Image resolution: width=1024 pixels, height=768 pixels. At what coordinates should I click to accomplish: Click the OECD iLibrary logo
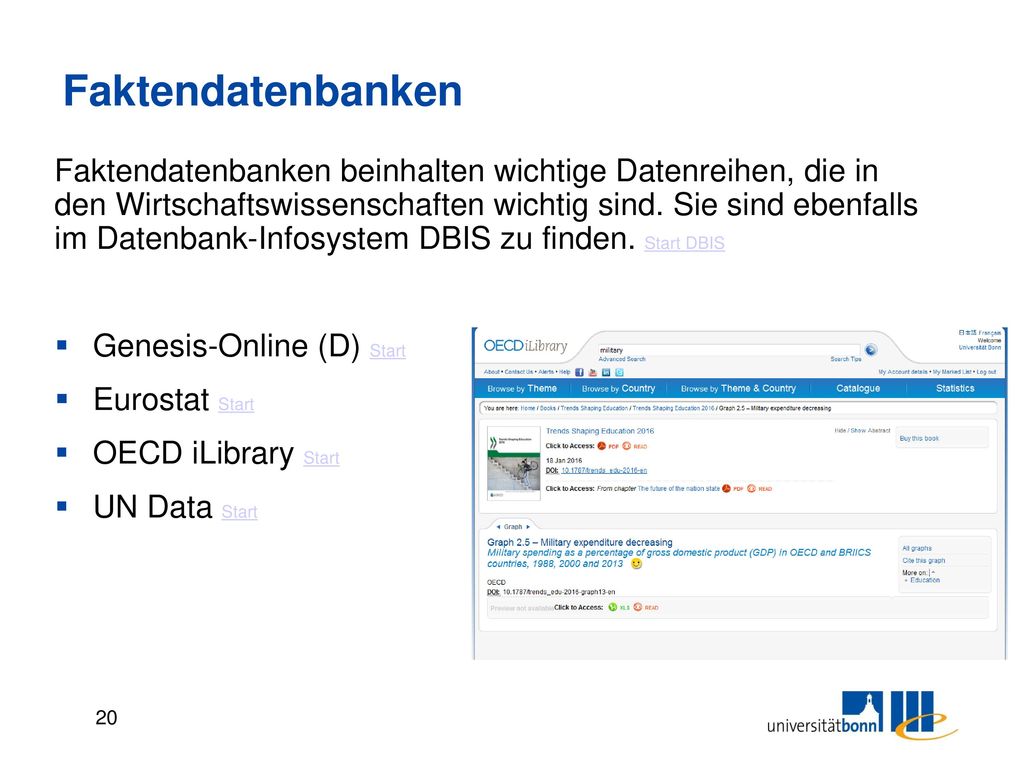pyautogui.click(x=525, y=345)
